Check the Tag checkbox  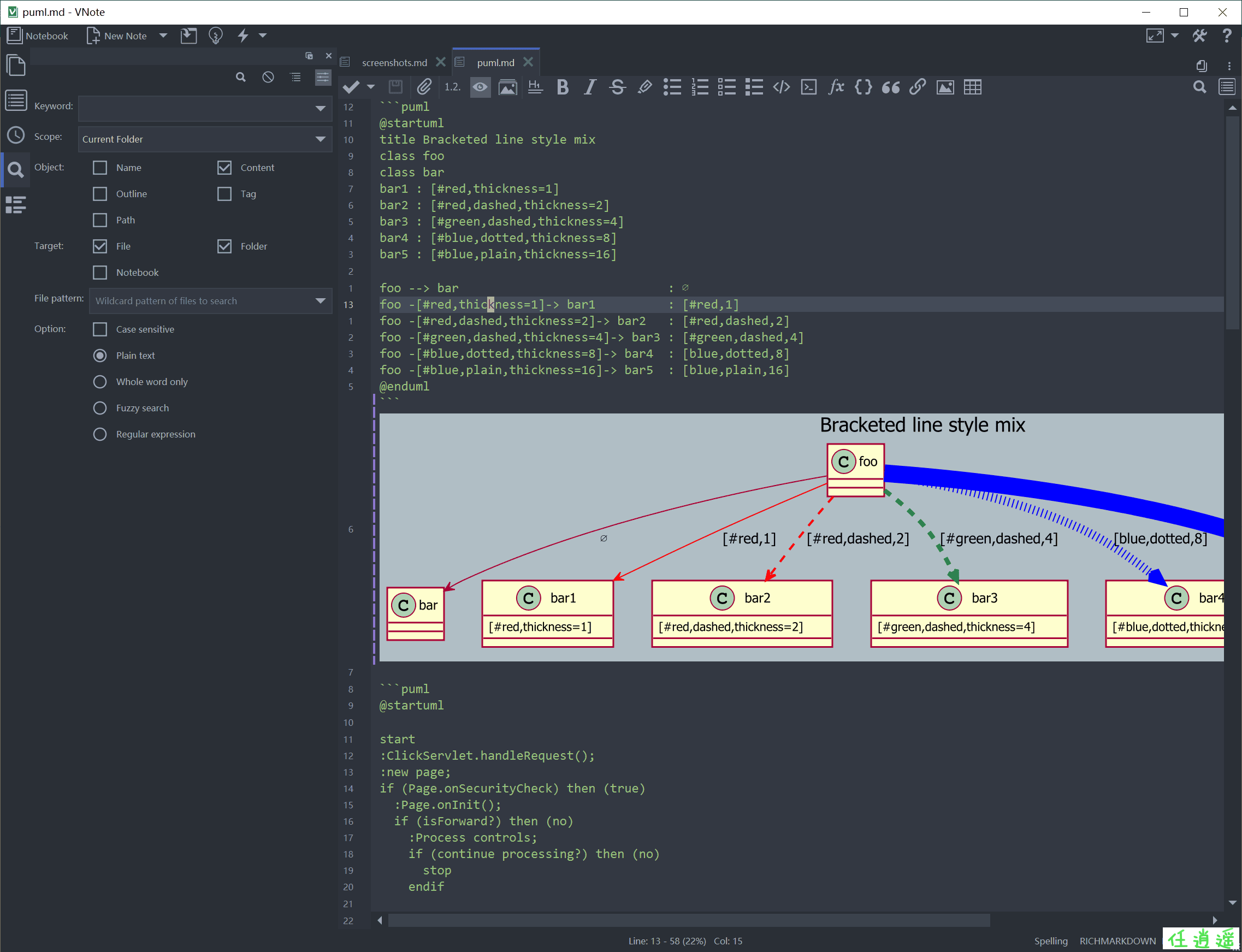224,194
